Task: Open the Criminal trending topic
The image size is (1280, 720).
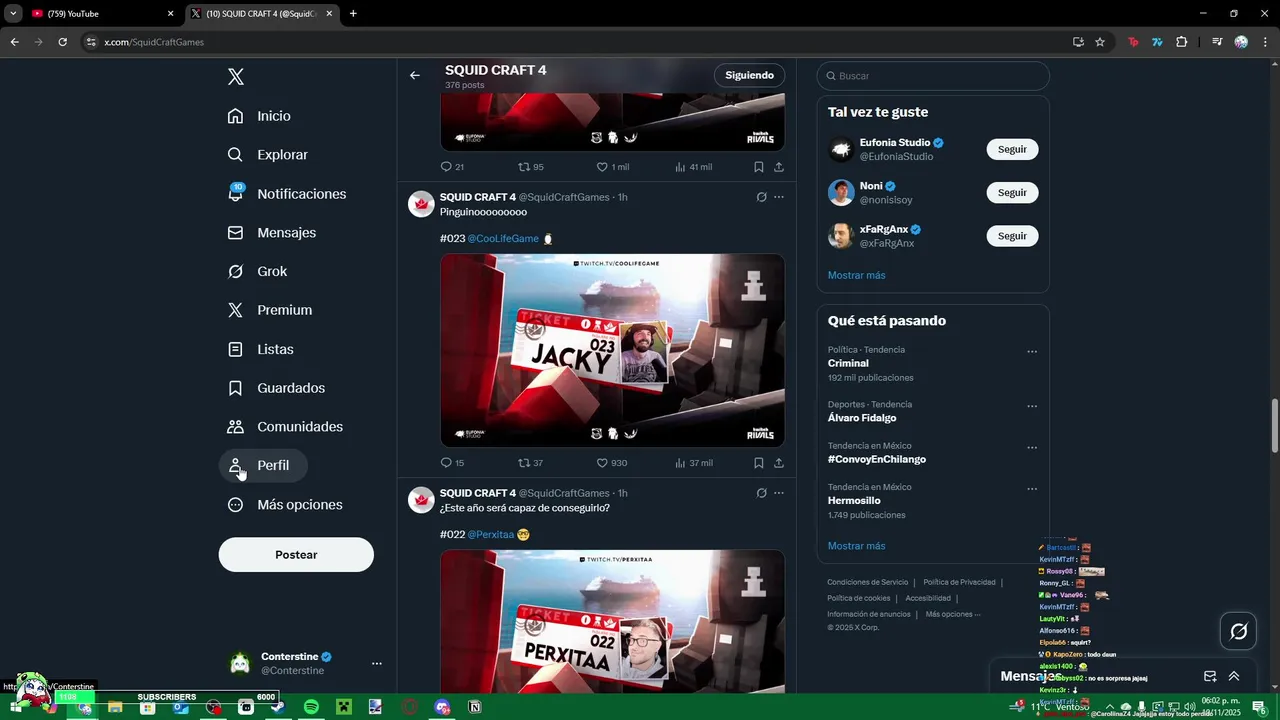Action: pyautogui.click(x=848, y=364)
